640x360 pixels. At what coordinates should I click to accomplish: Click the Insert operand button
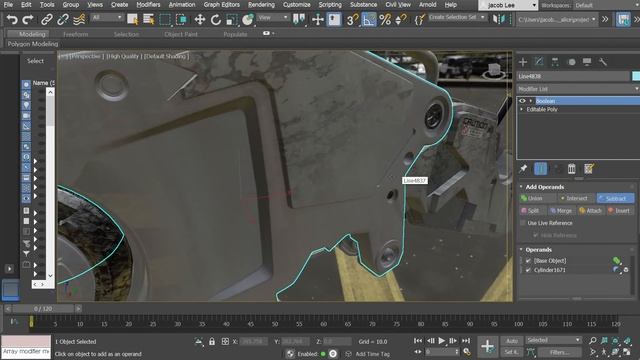tap(619, 211)
